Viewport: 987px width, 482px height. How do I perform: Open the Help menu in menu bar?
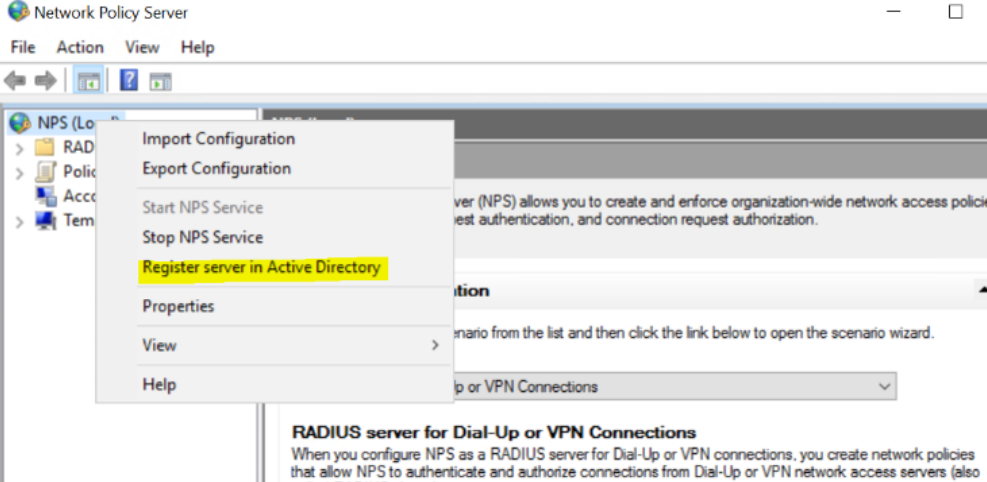pos(198,47)
